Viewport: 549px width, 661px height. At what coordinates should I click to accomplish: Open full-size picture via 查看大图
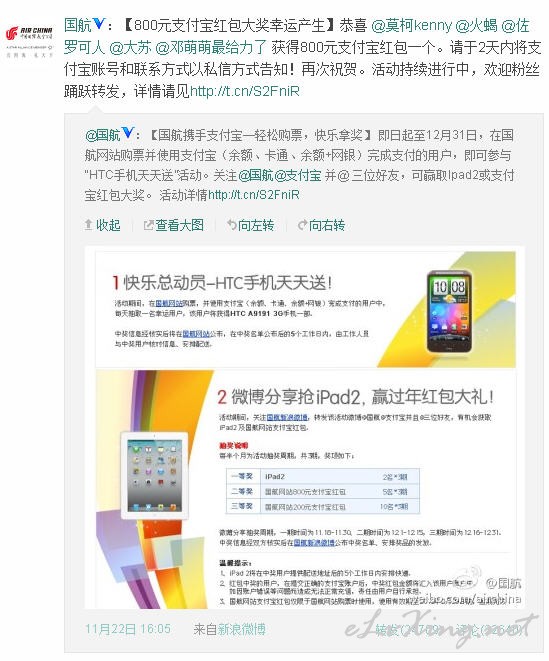tap(174, 225)
